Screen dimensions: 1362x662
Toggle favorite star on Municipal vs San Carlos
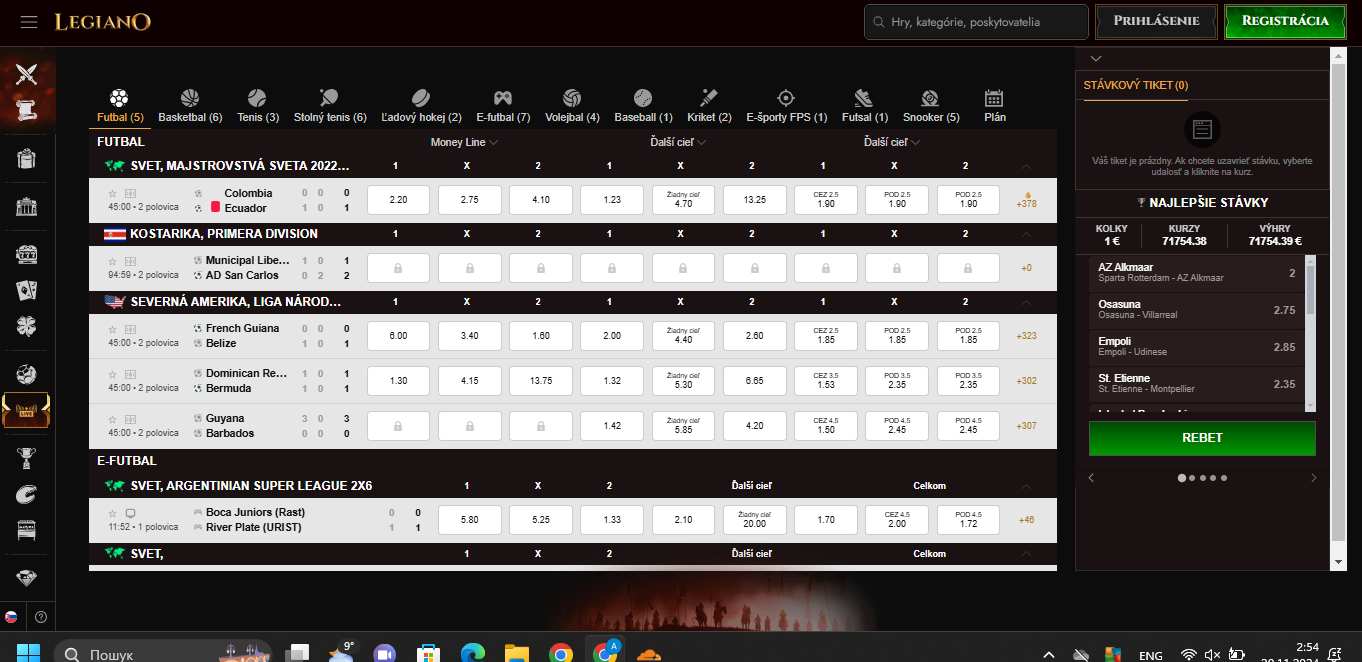tap(110, 261)
